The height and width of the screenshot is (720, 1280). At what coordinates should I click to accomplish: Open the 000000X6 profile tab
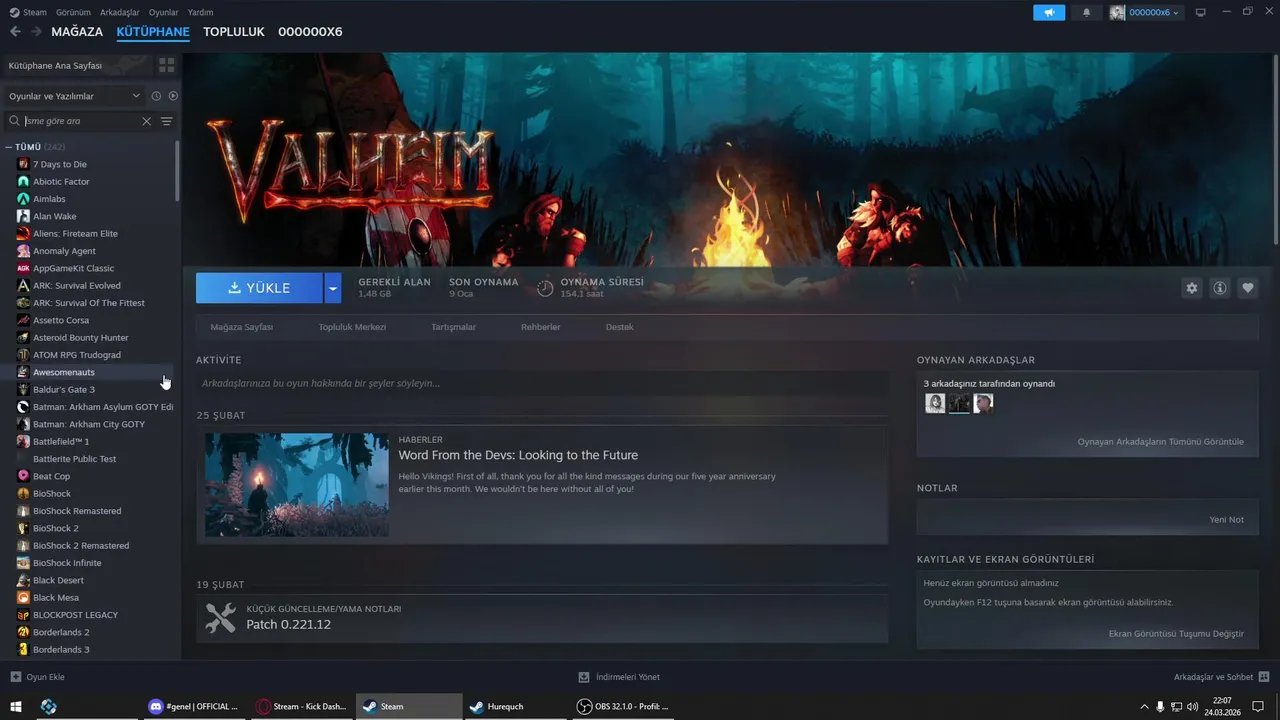[310, 32]
